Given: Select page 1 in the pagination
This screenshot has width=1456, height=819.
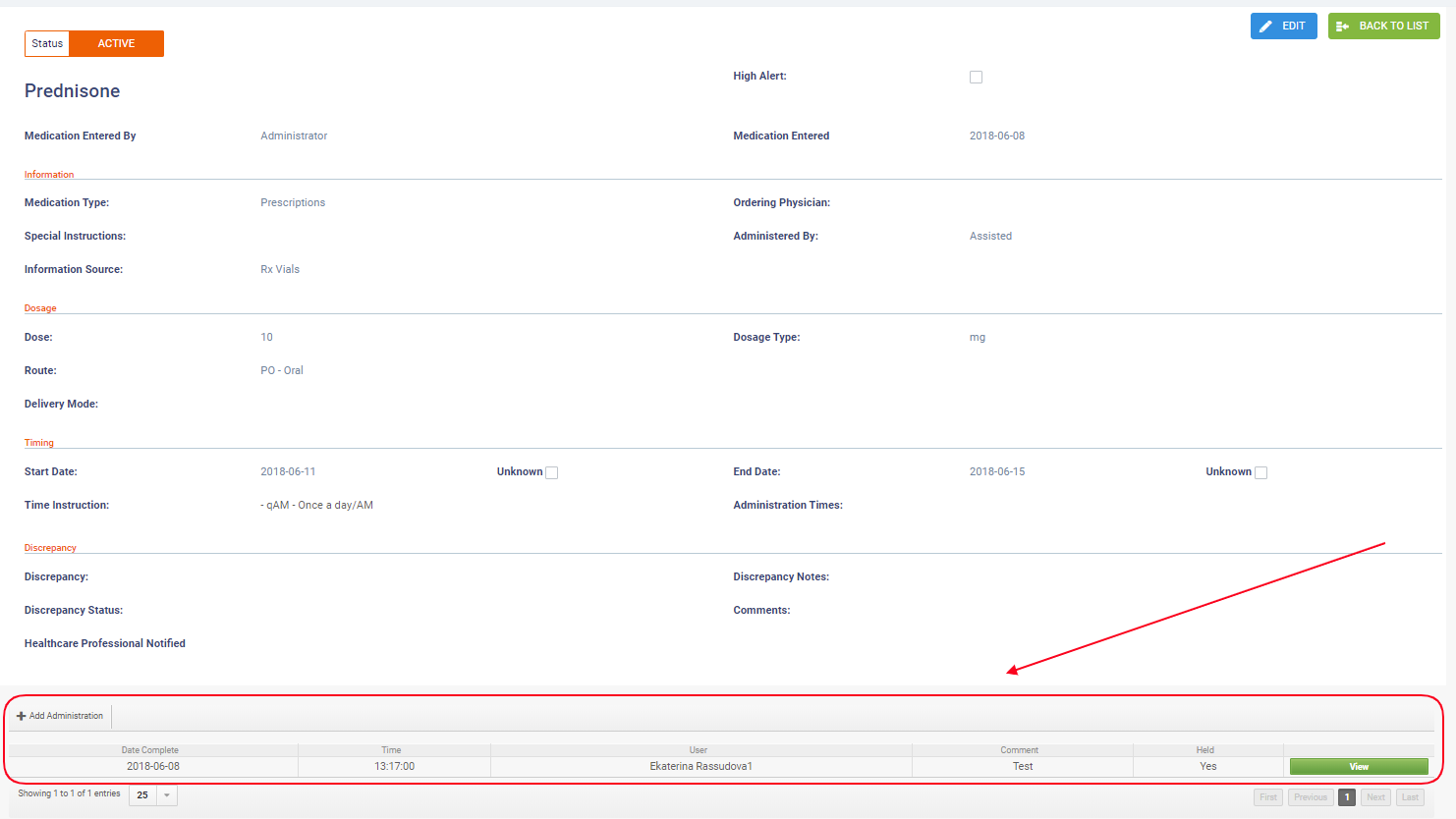Looking at the screenshot, I should point(1347,797).
